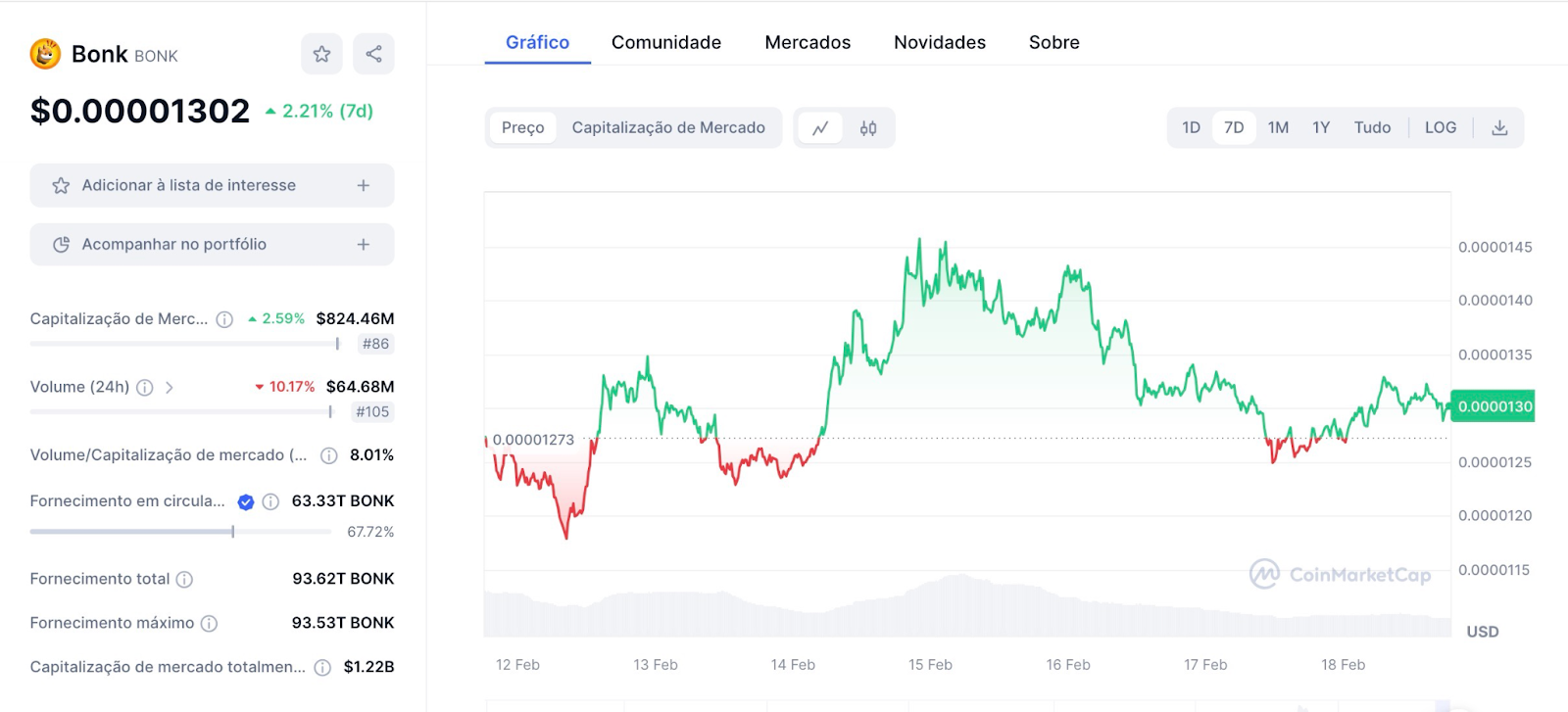Screen dimensions: 1568x712
Task: Open info icon beside Volume (24h)
Action: point(145,388)
